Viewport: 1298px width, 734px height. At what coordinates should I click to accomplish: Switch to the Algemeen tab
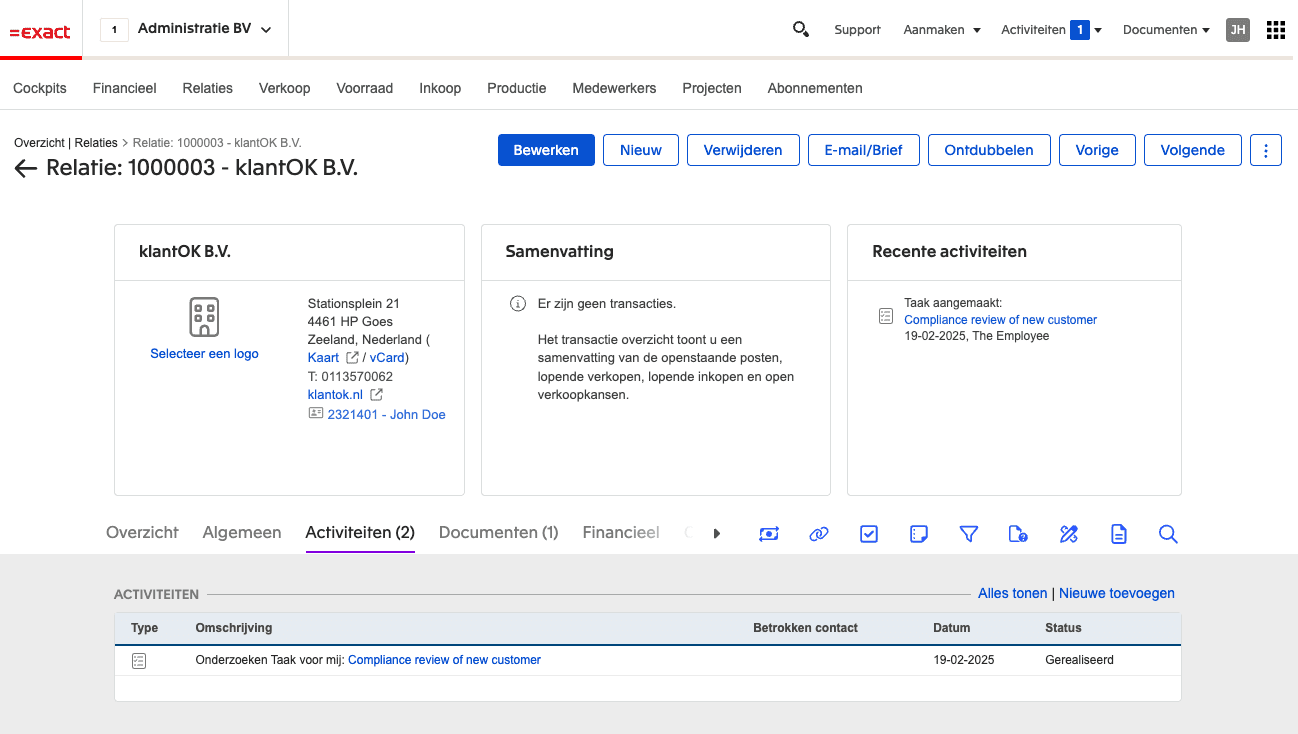tap(242, 532)
